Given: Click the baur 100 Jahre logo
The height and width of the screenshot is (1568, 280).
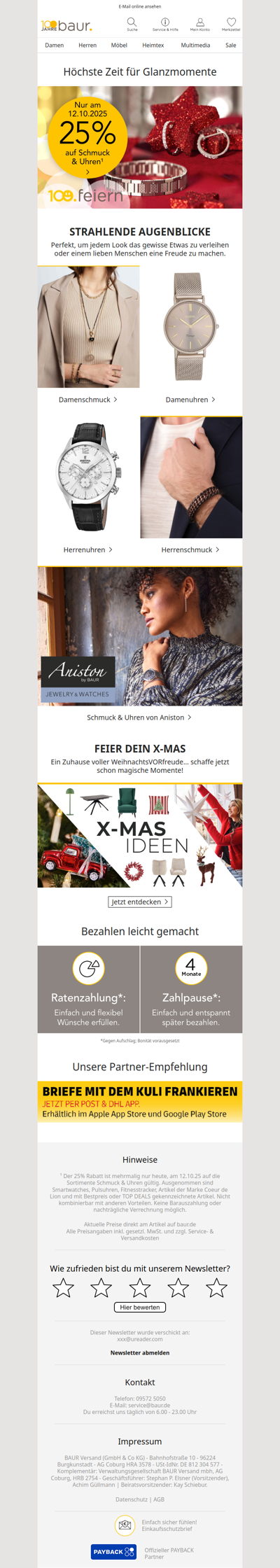Looking at the screenshot, I should [x=66, y=26].
